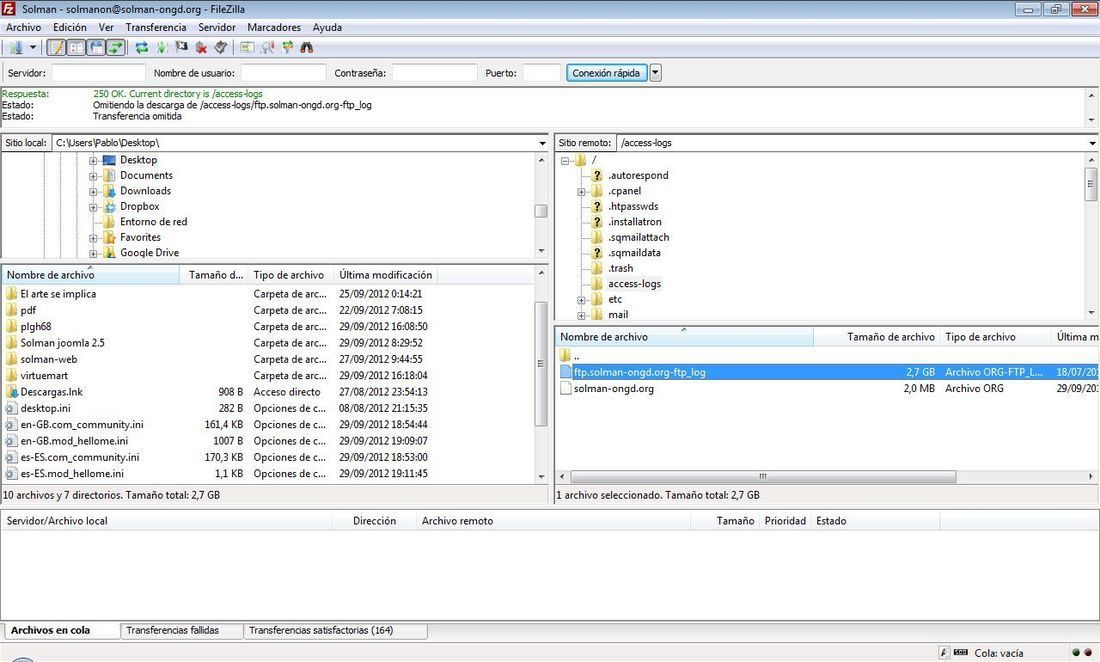Image resolution: width=1100 pixels, height=662 pixels.
Task: Toggle transfer queue display
Action: point(115,48)
